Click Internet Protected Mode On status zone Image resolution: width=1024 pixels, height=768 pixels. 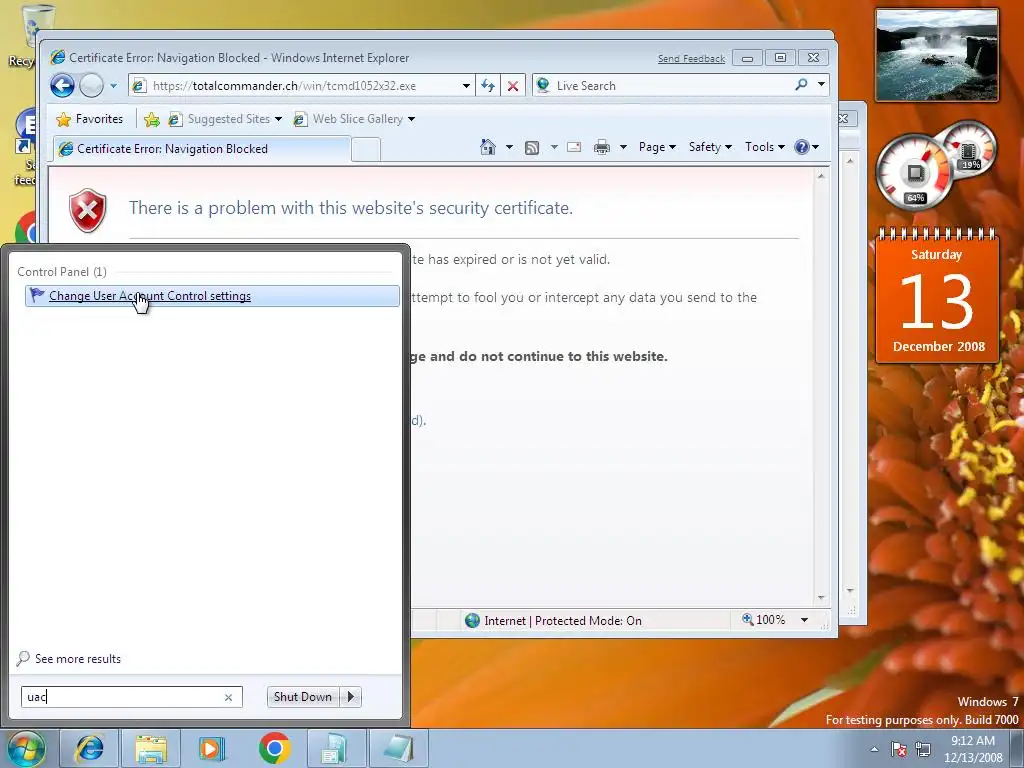(x=553, y=620)
